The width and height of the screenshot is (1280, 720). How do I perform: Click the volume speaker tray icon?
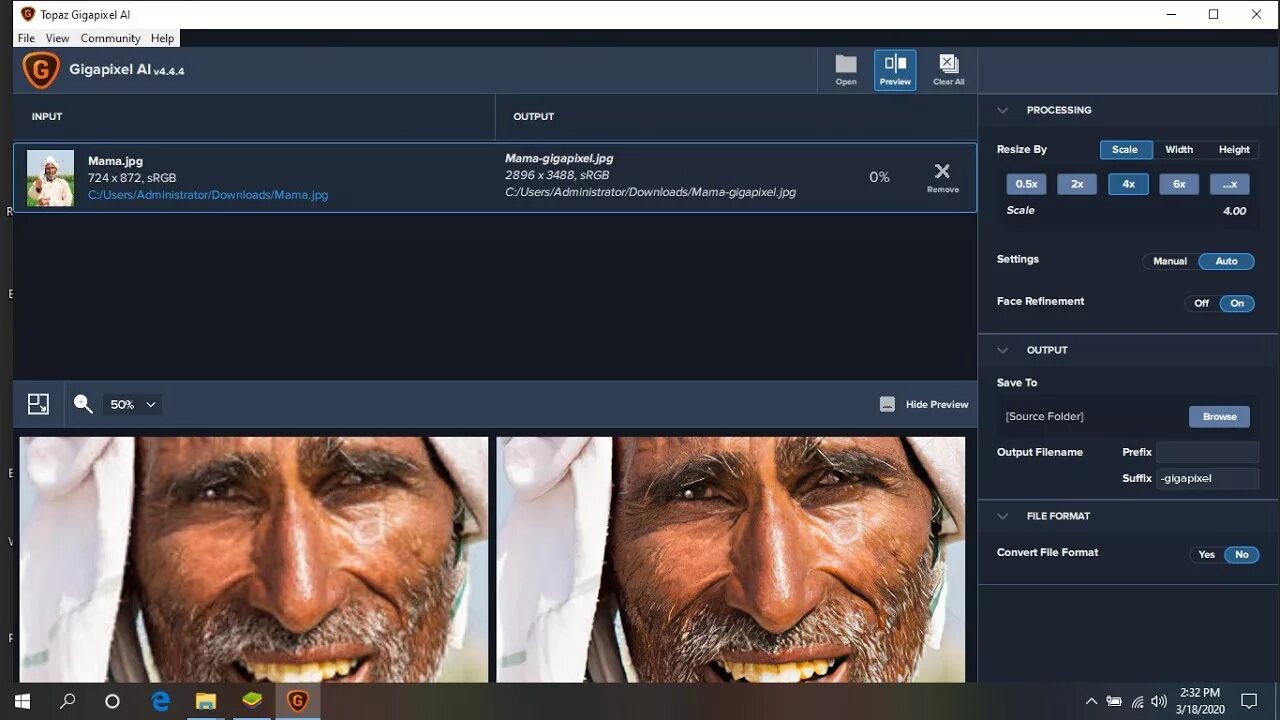coord(1159,701)
